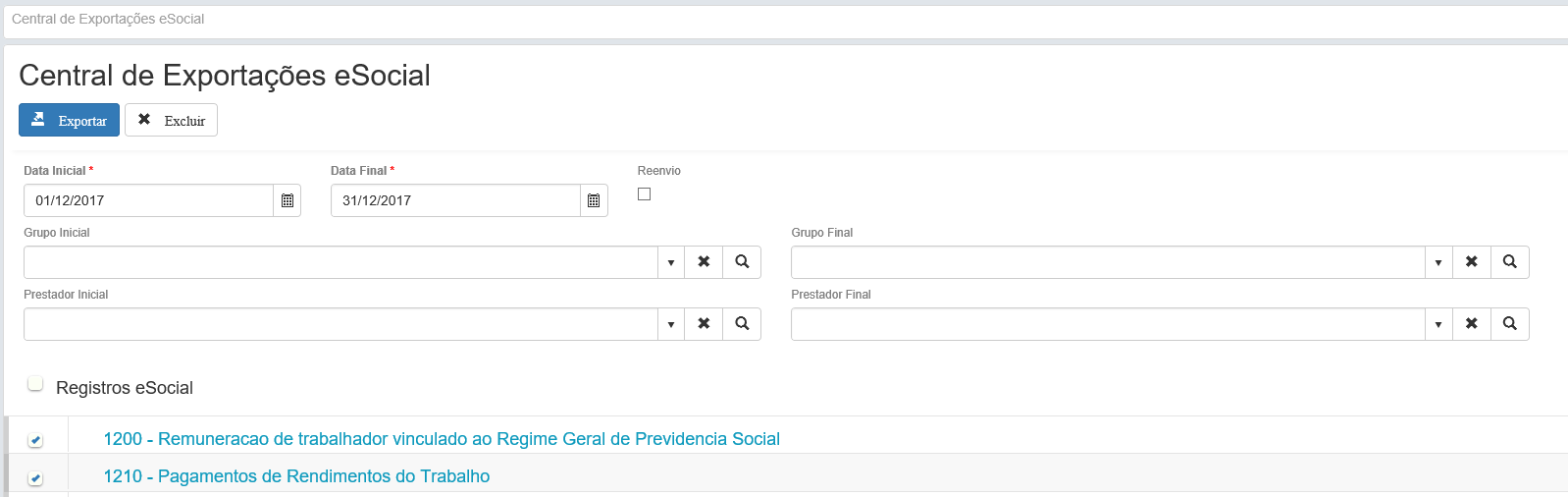This screenshot has height=497, width=1568.
Task: Clear the Prestador Final field
Action: coord(1471,324)
